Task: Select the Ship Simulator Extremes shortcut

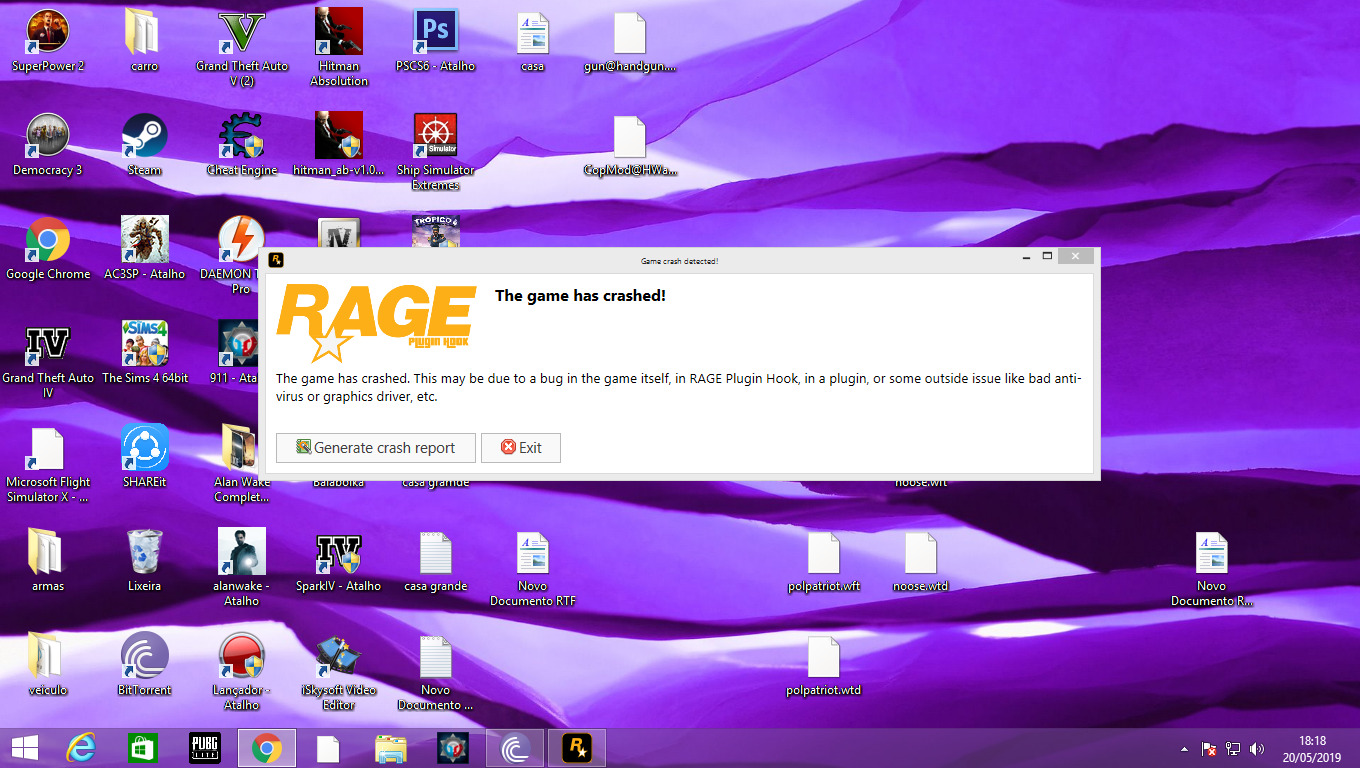Action: click(x=435, y=152)
